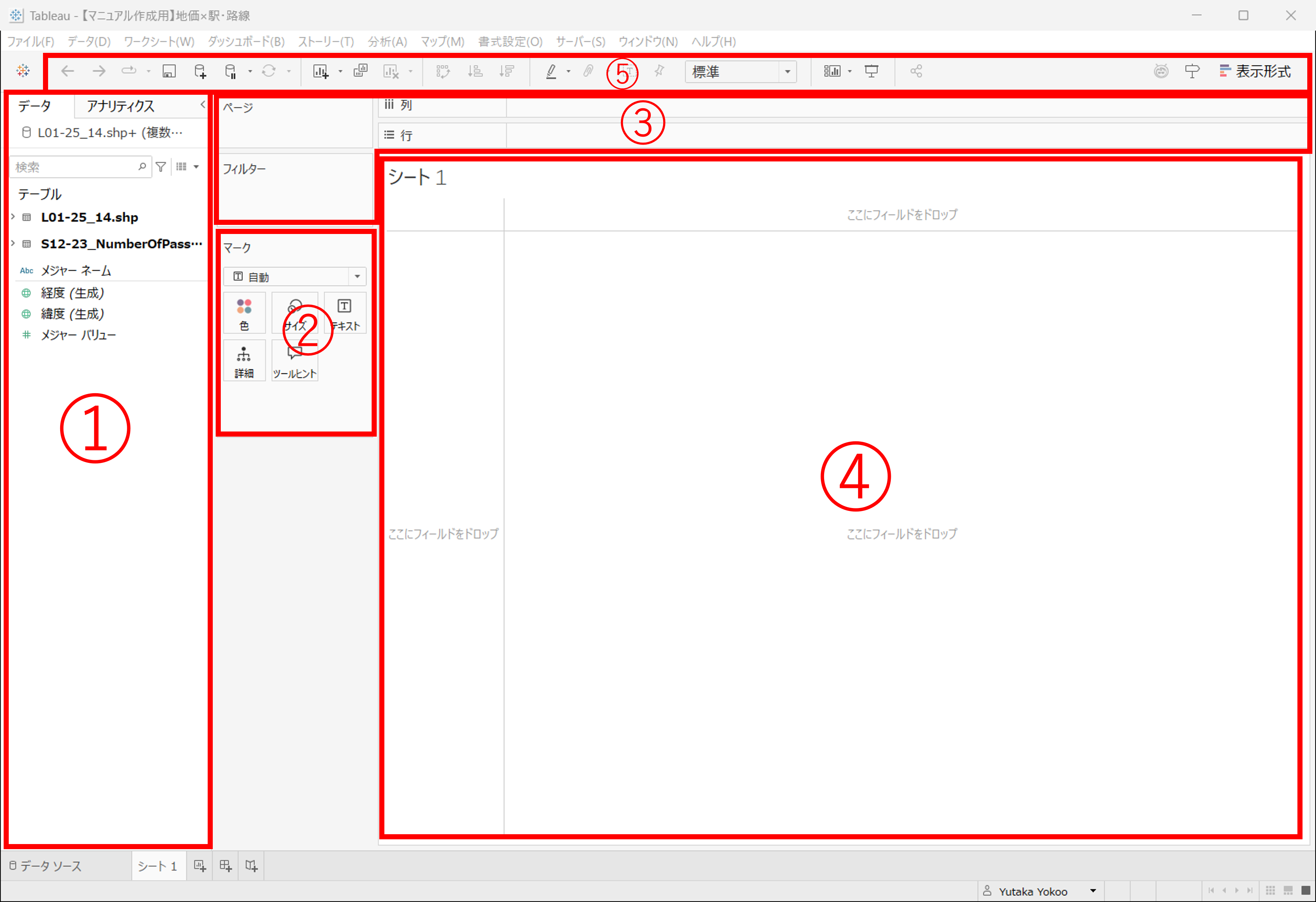Screen dimensions: 1316x902
Task: Click last-sheet navigation arrow in status bar
Action: point(1250,890)
